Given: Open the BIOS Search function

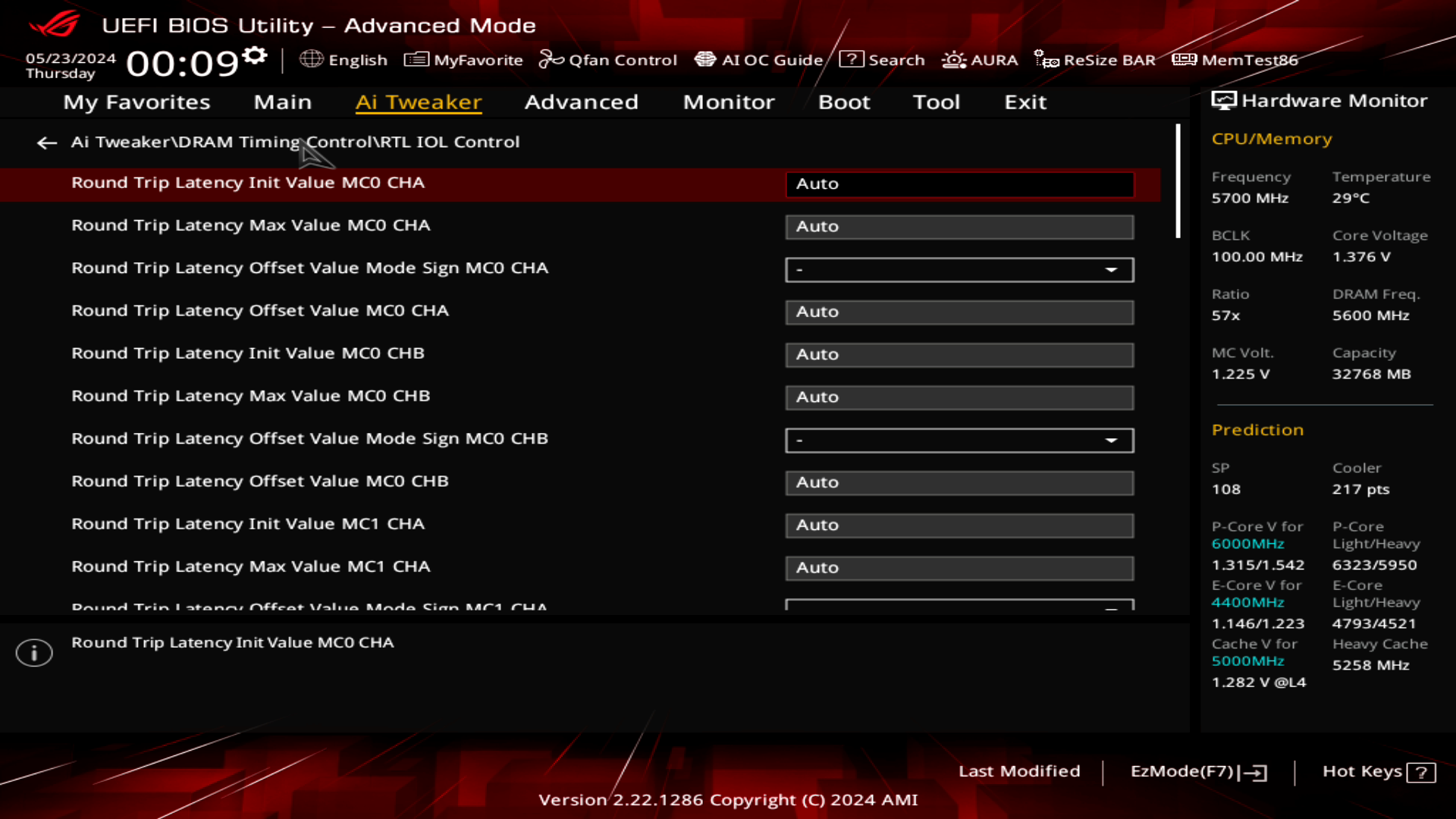Looking at the screenshot, I should click(884, 60).
